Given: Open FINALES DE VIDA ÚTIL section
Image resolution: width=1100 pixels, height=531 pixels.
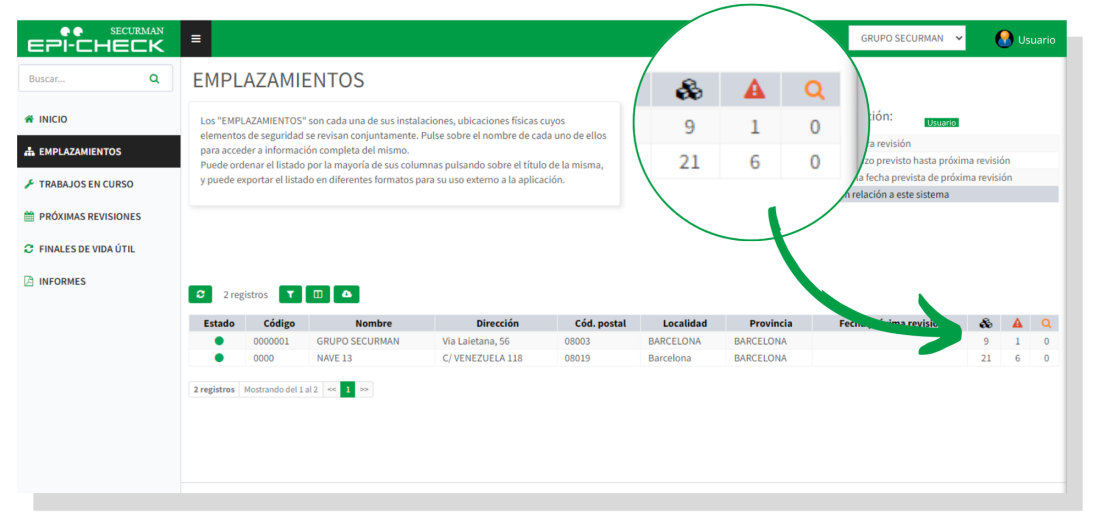Looking at the screenshot, I should [86, 249].
